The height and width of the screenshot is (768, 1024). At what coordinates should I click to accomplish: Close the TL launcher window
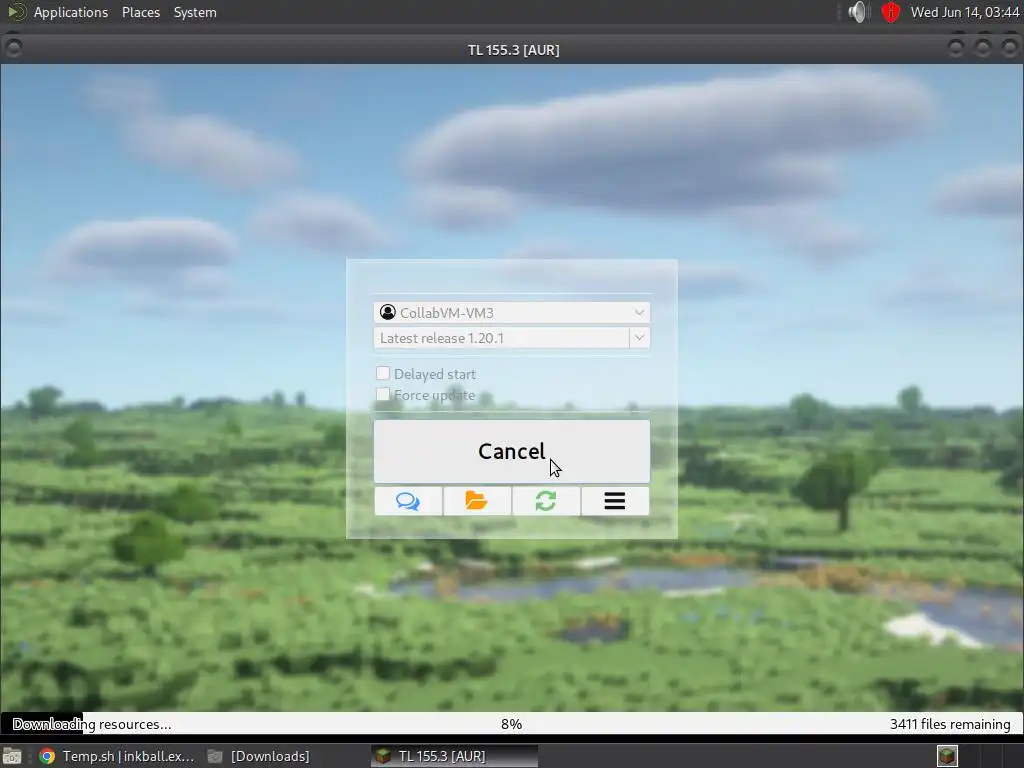tap(1010, 47)
